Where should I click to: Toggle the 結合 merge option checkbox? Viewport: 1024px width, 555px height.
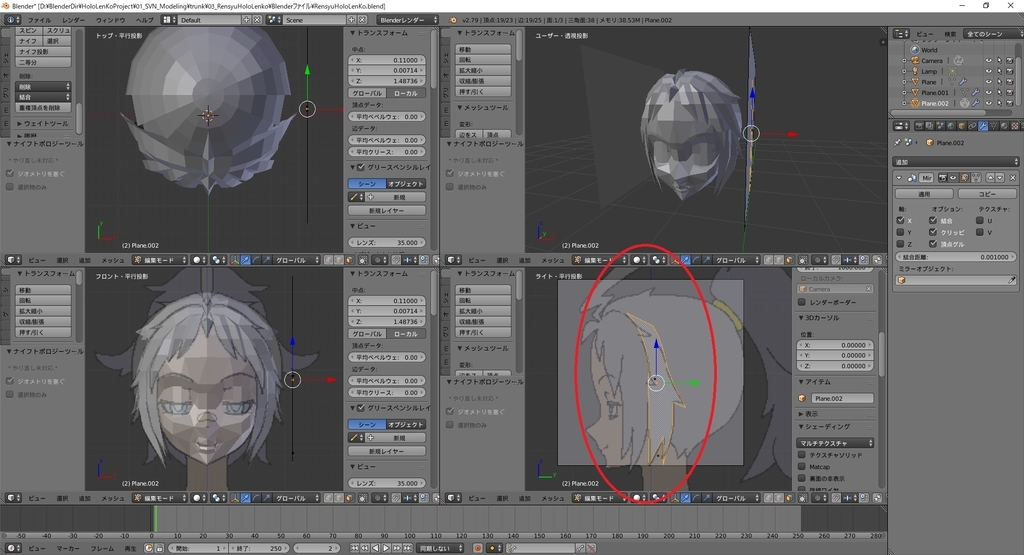[x=933, y=221]
